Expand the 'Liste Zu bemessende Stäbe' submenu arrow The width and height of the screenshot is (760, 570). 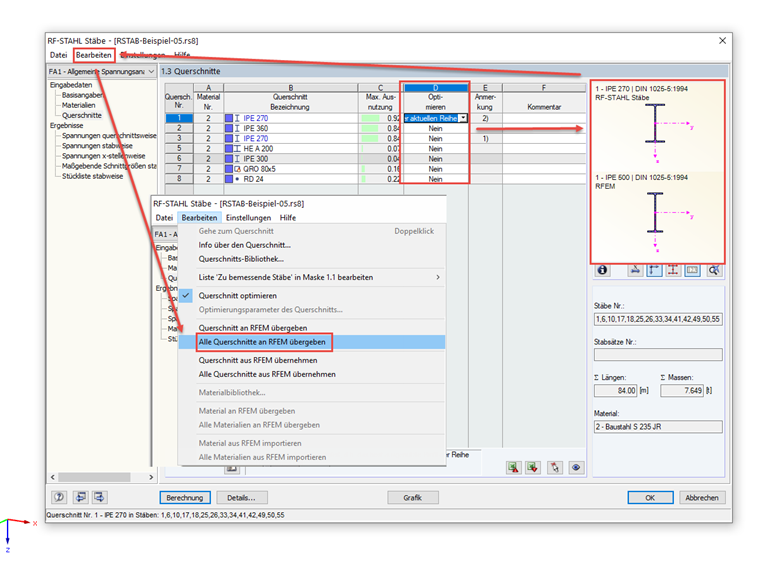click(438, 277)
